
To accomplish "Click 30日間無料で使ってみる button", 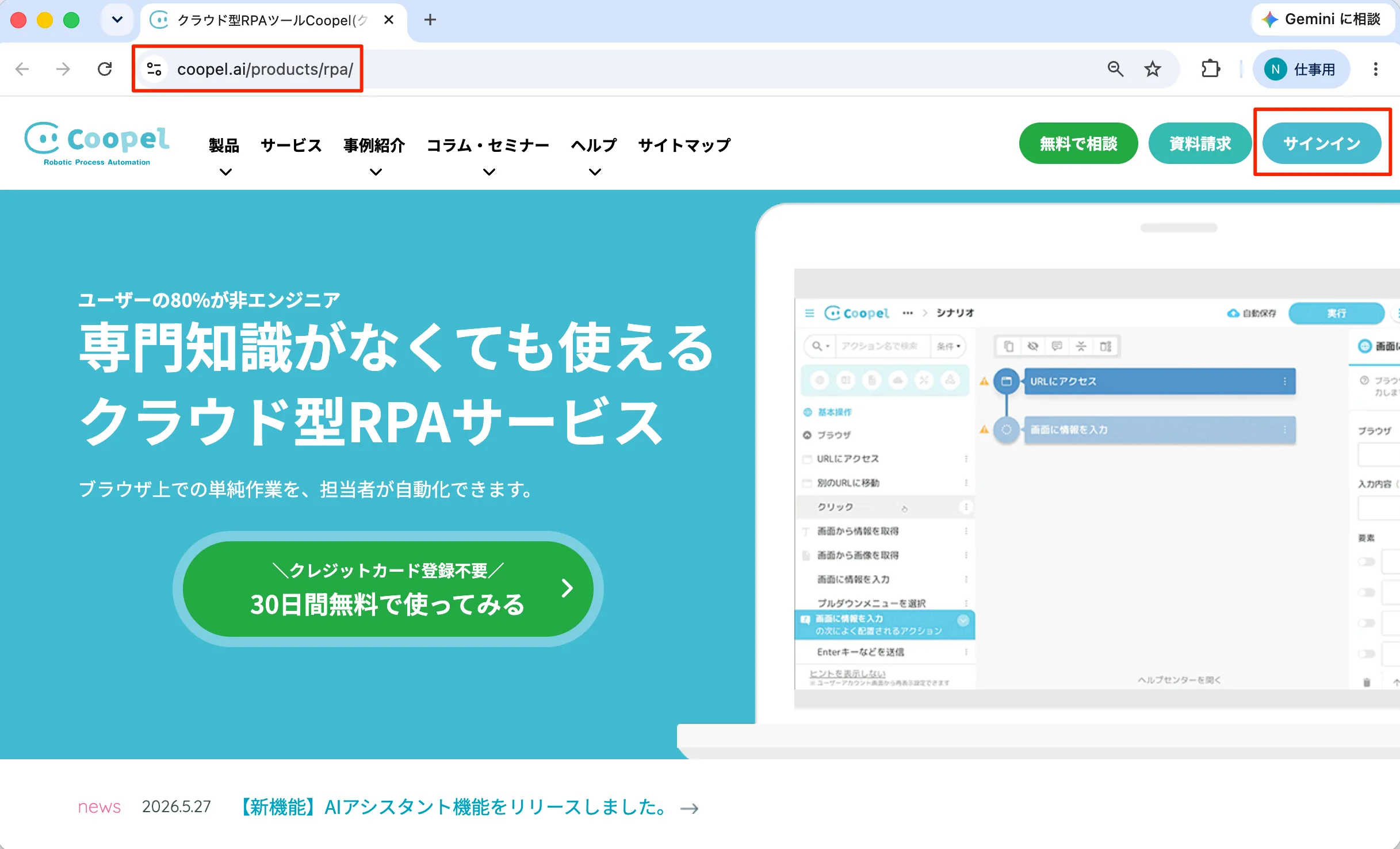I will [388, 588].
